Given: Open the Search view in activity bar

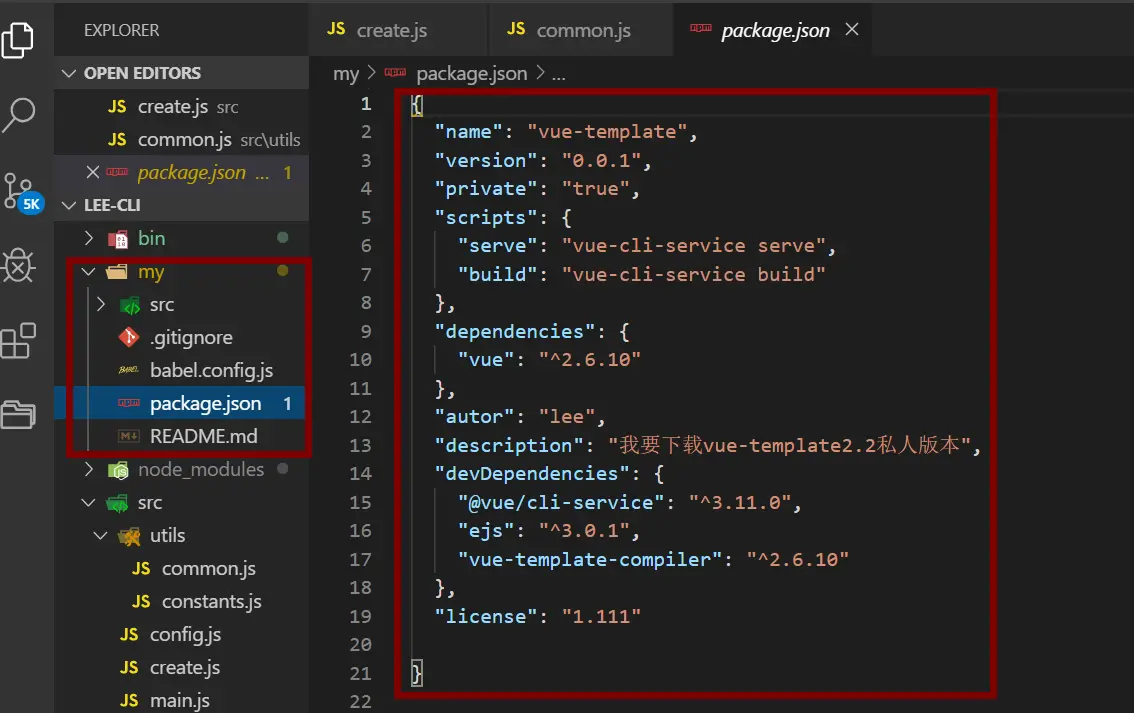Looking at the screenshot, I should coord(20,113).
